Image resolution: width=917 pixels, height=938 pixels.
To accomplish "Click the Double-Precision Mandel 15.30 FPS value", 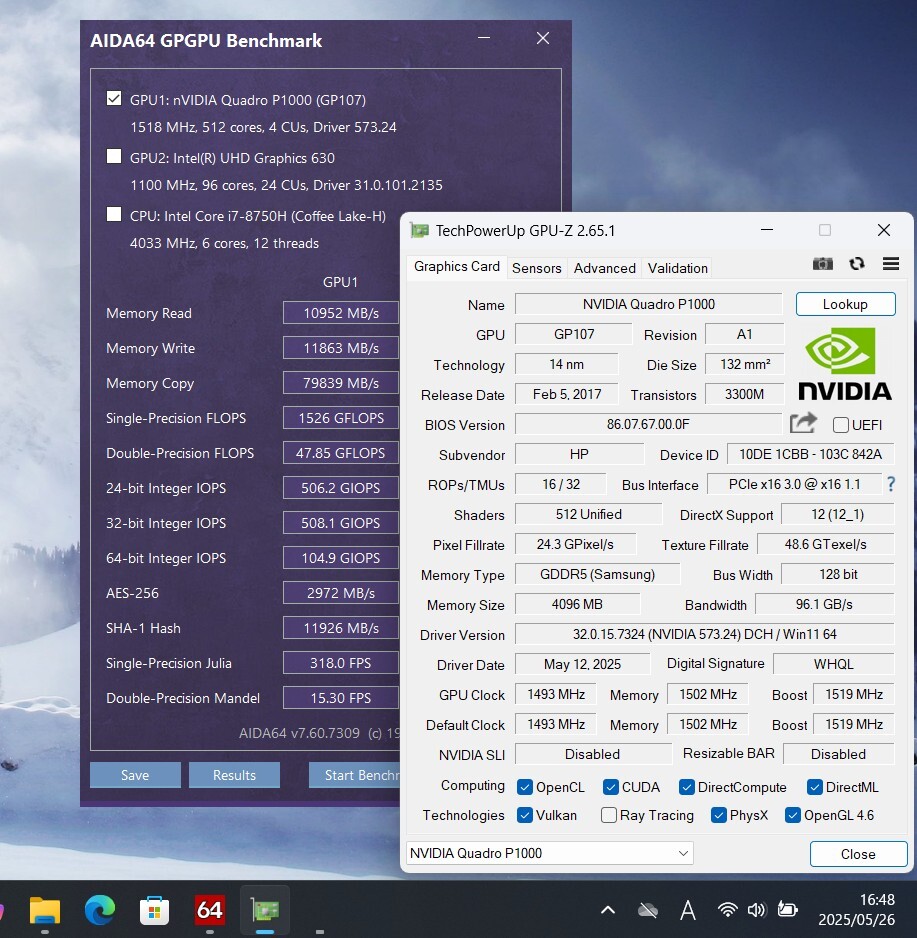I will click(x=341, y=698).
